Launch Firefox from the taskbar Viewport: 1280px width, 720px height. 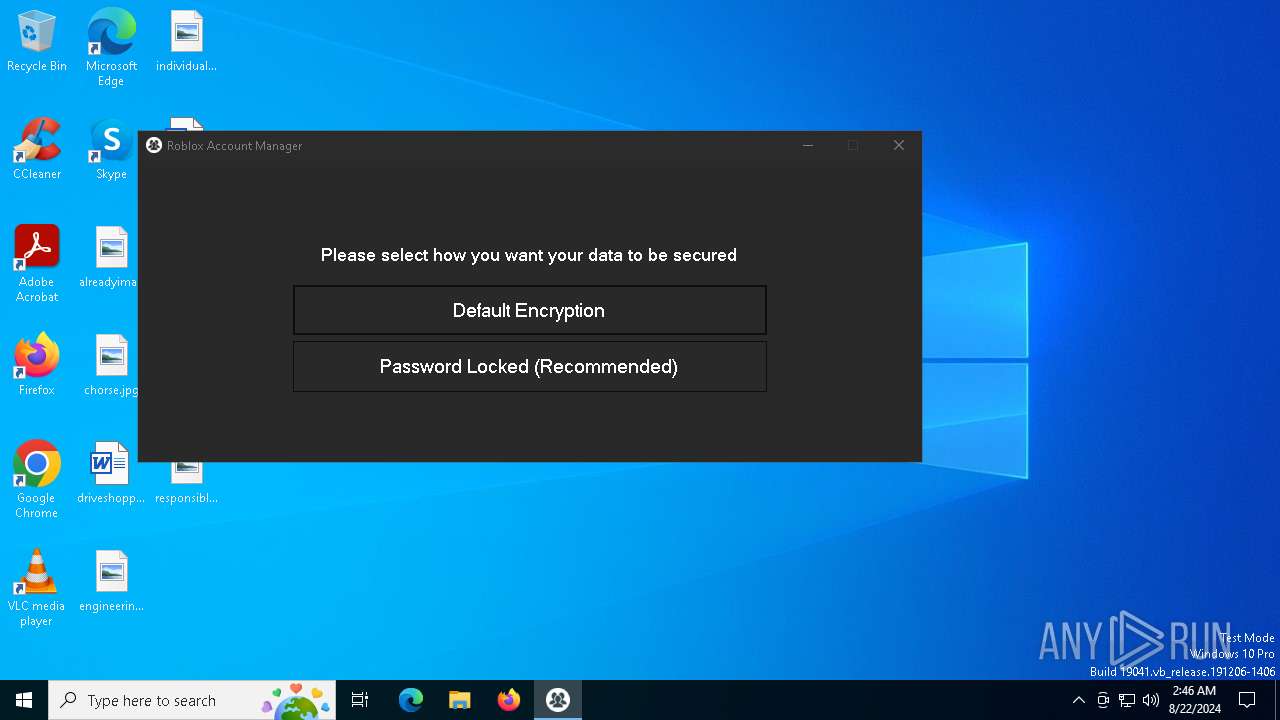pos(509,700)
